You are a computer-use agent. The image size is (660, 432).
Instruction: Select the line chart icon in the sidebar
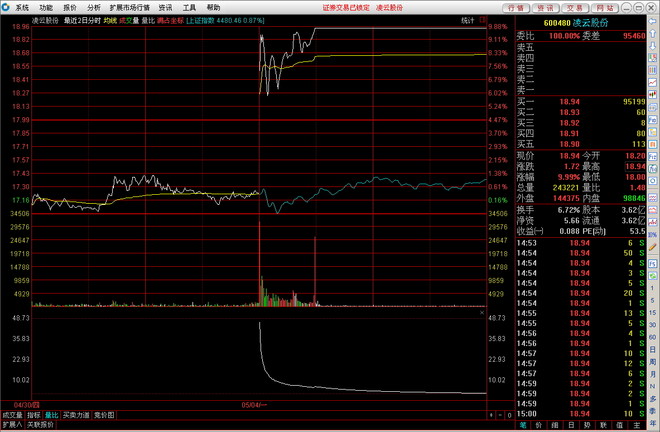click(x=653, y=82)
